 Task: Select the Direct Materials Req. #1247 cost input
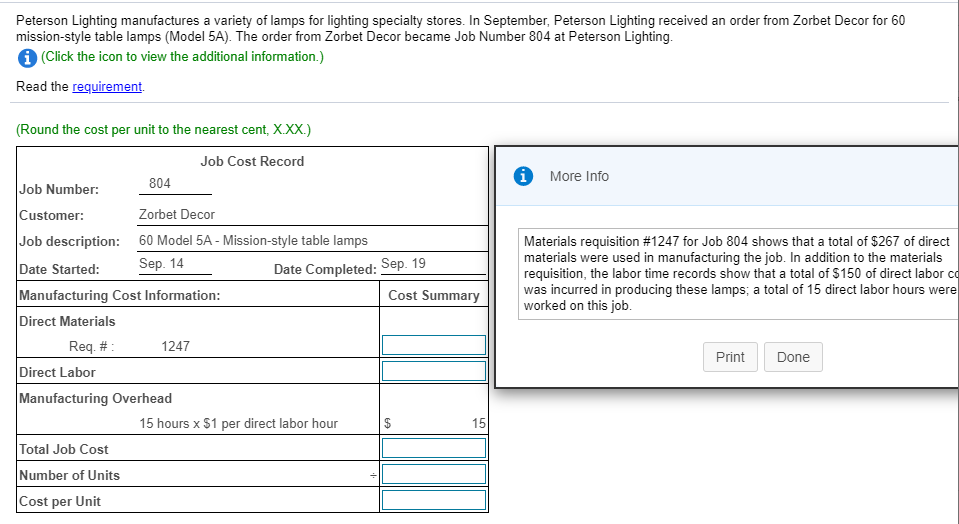[x=433, y=345]
